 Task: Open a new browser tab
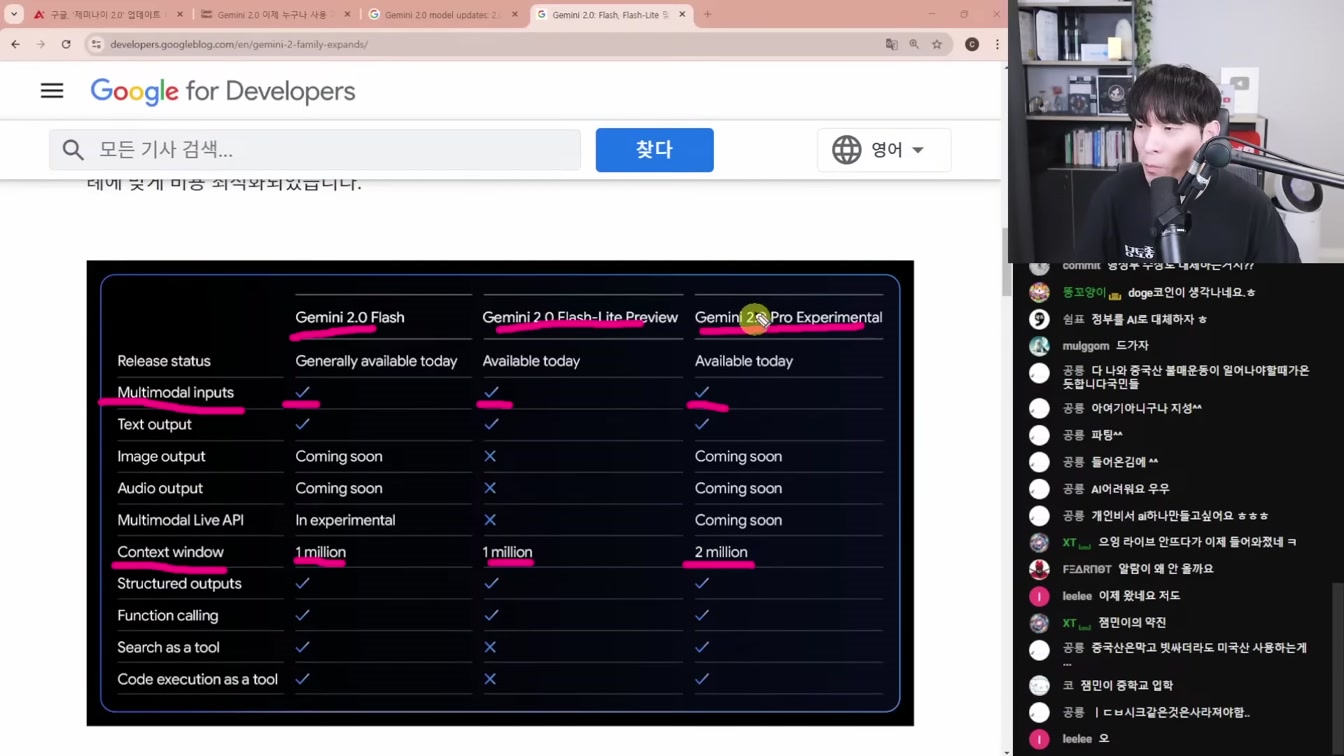click(x=707, y=15)
